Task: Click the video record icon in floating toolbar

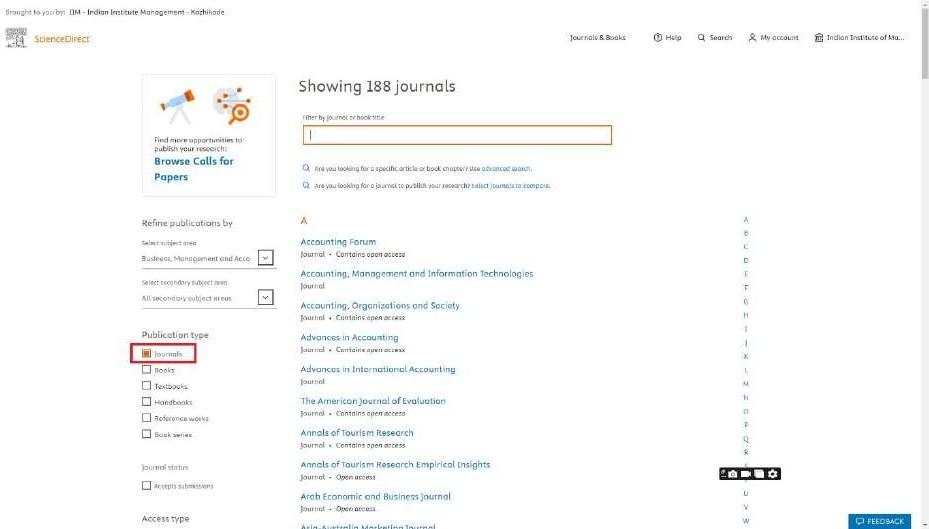Action: (746, 474)
